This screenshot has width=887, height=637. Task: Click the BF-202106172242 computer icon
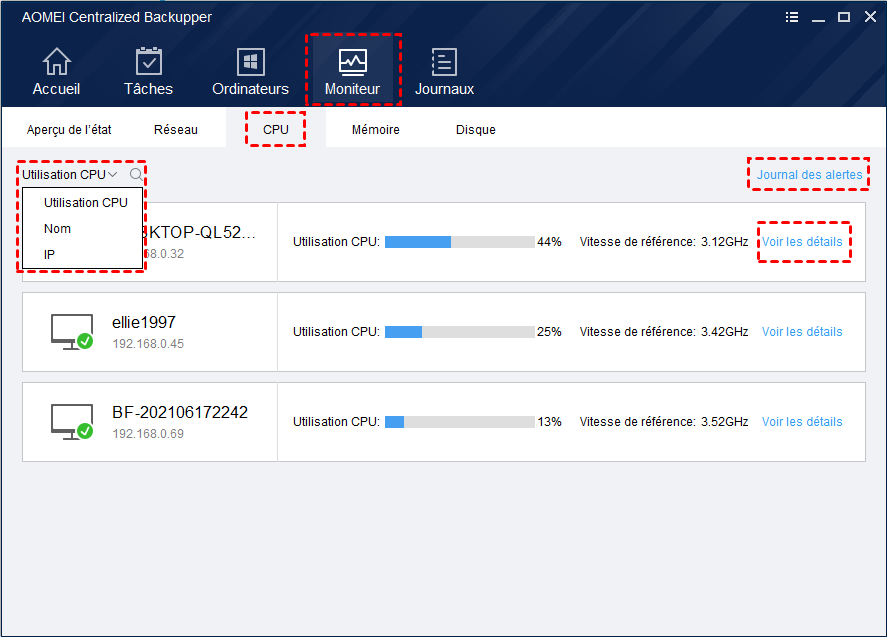(x=72, y=421)
